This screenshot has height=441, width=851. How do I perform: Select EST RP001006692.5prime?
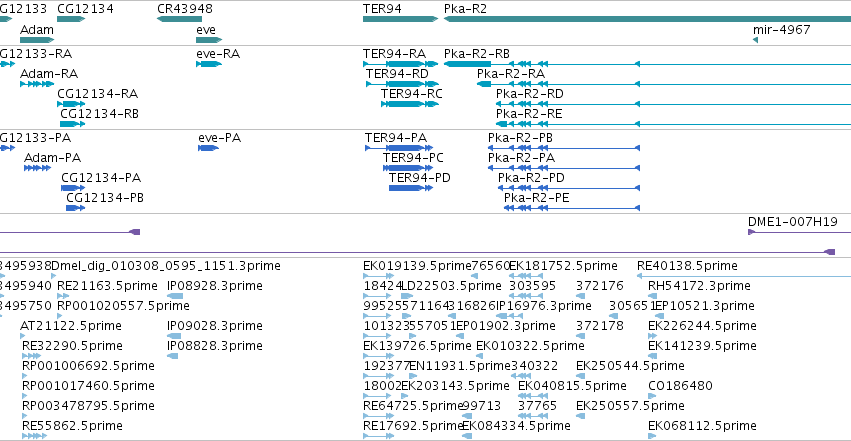24,376
